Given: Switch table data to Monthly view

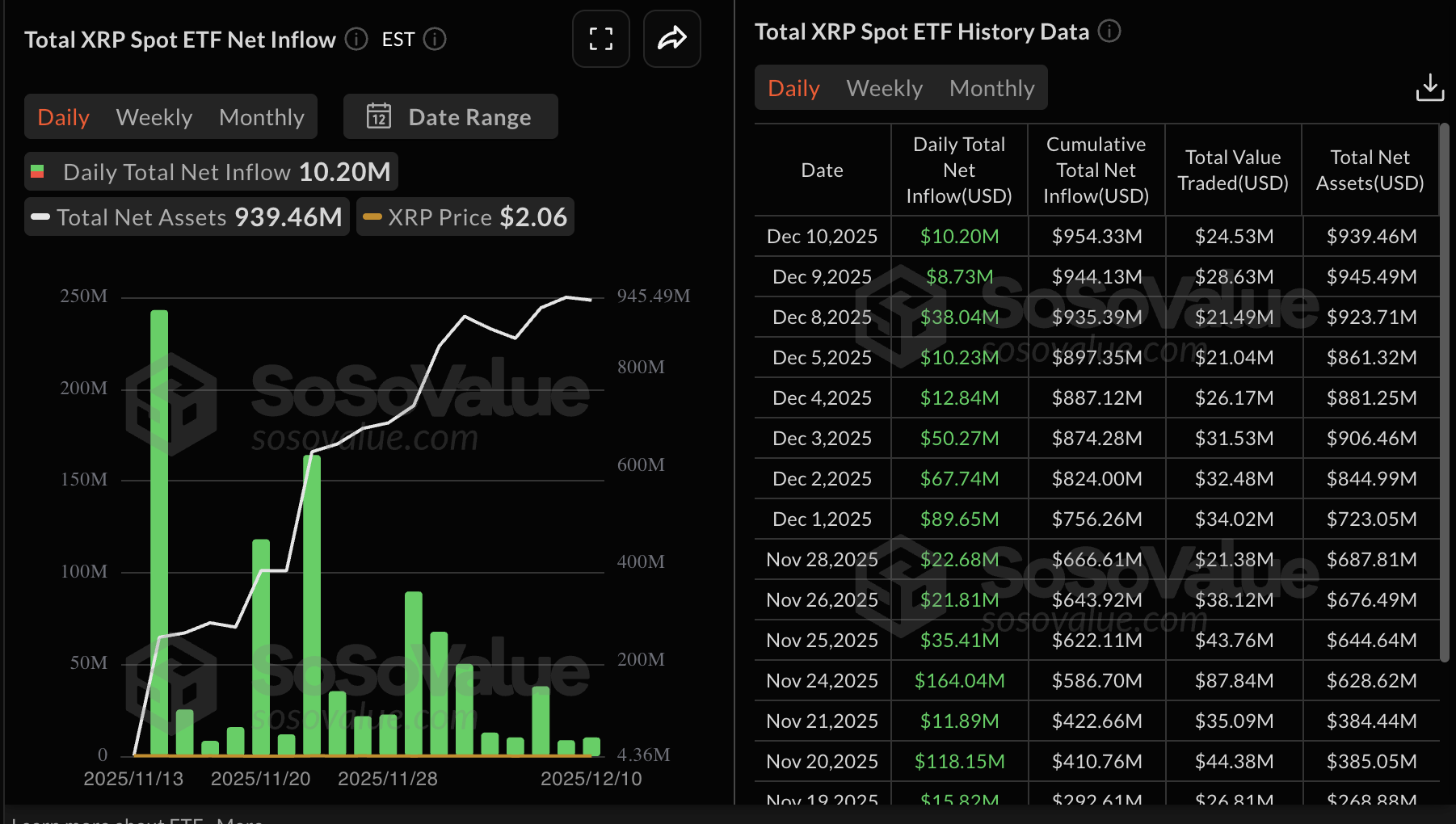Looking at the screenshot, I should pos(992,87).
